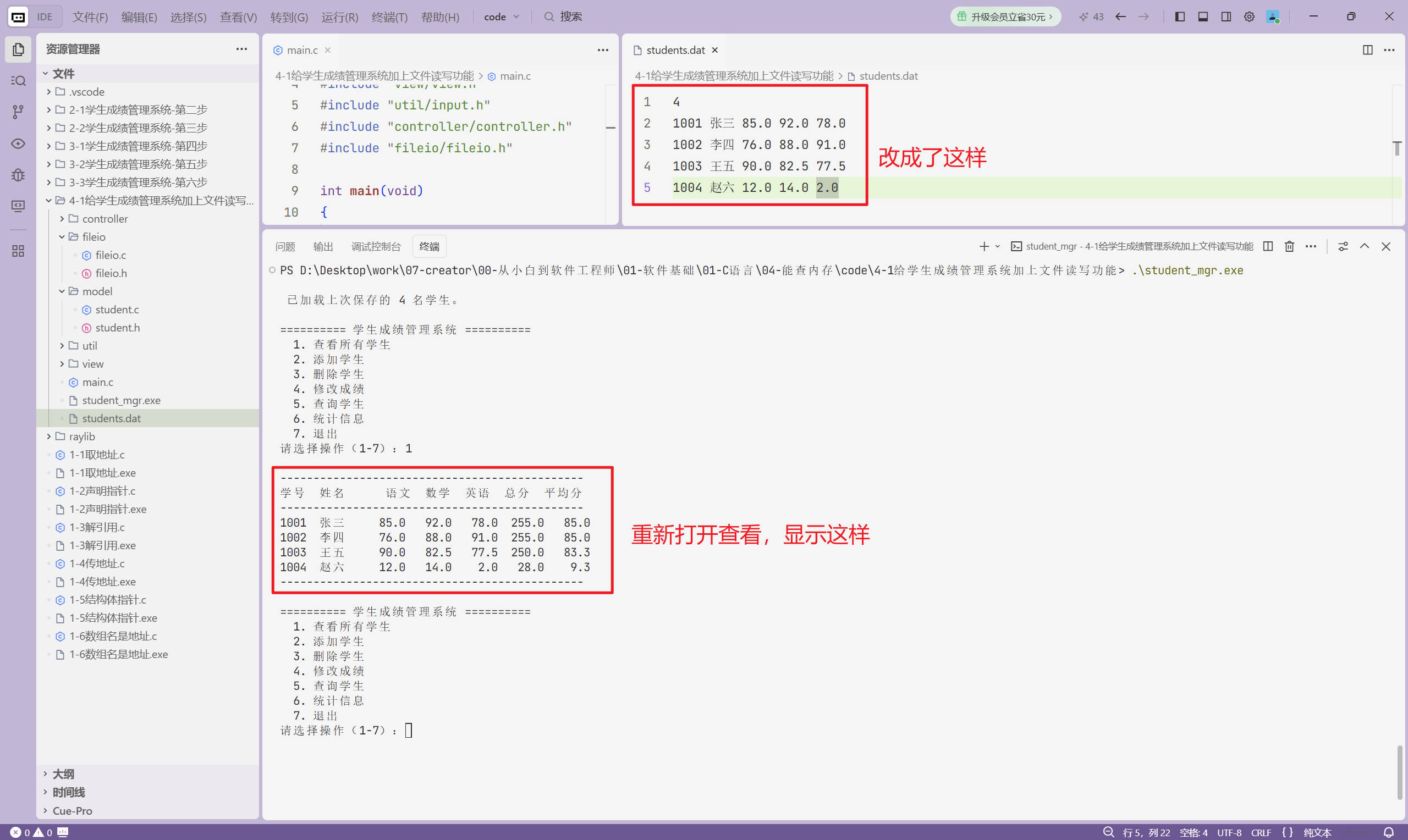Open Explorer panel more actions menu
The height and width of the screenshot is (840, 1408).
click(x=242, y=49)
